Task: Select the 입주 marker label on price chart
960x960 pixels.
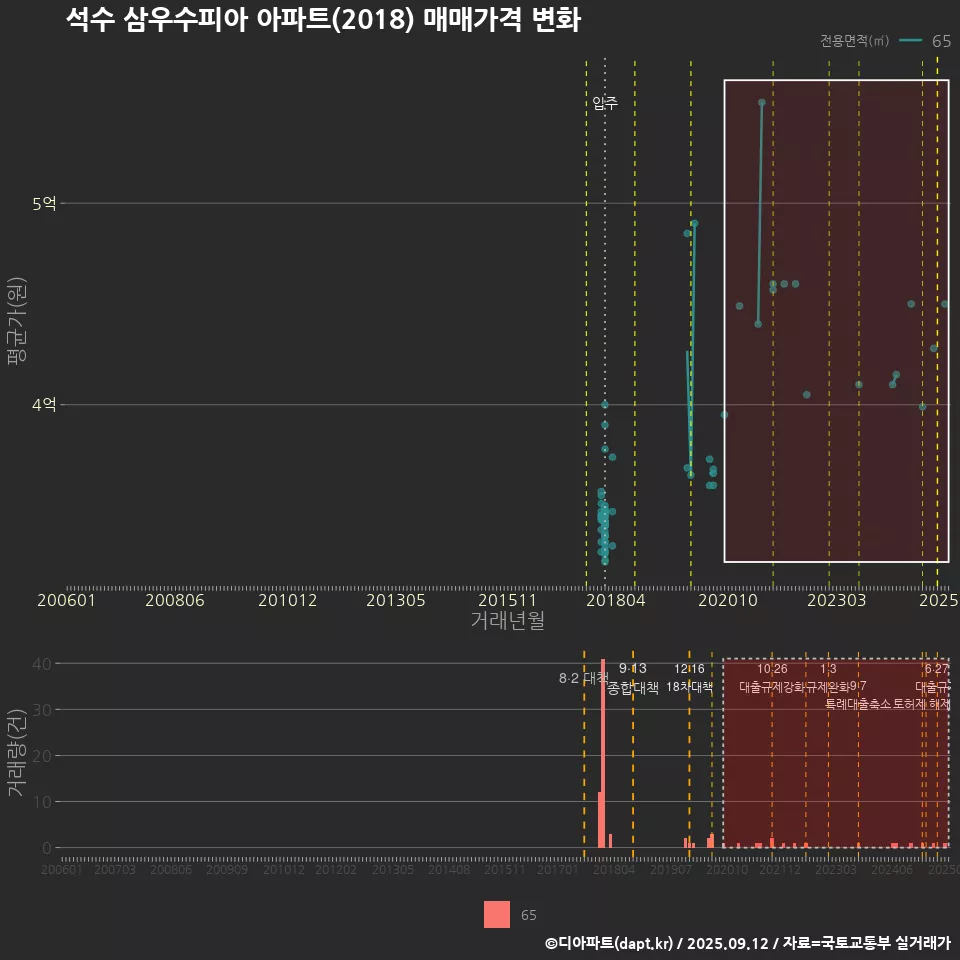Action: point(605,103)
